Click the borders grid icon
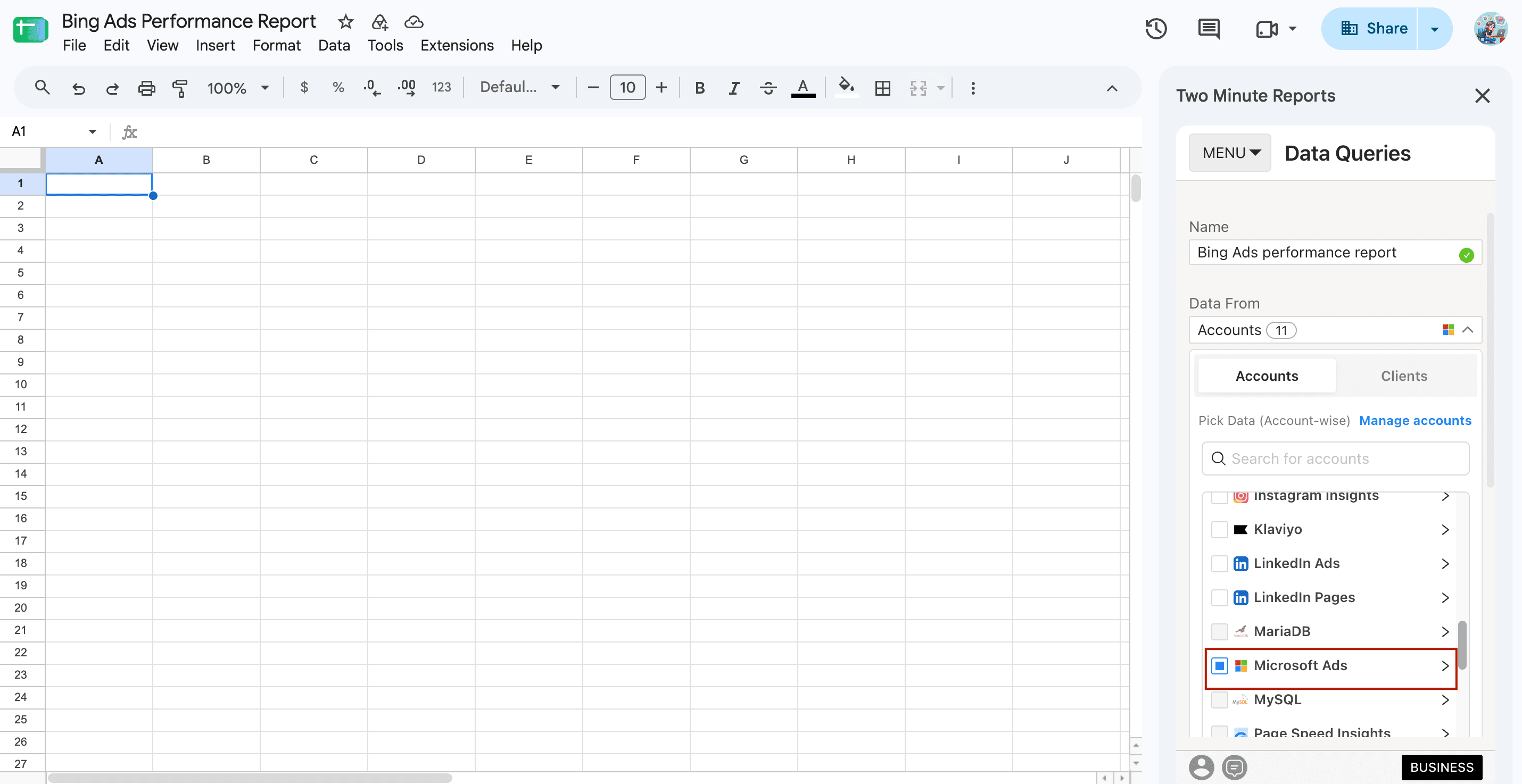 coord(883,88)
